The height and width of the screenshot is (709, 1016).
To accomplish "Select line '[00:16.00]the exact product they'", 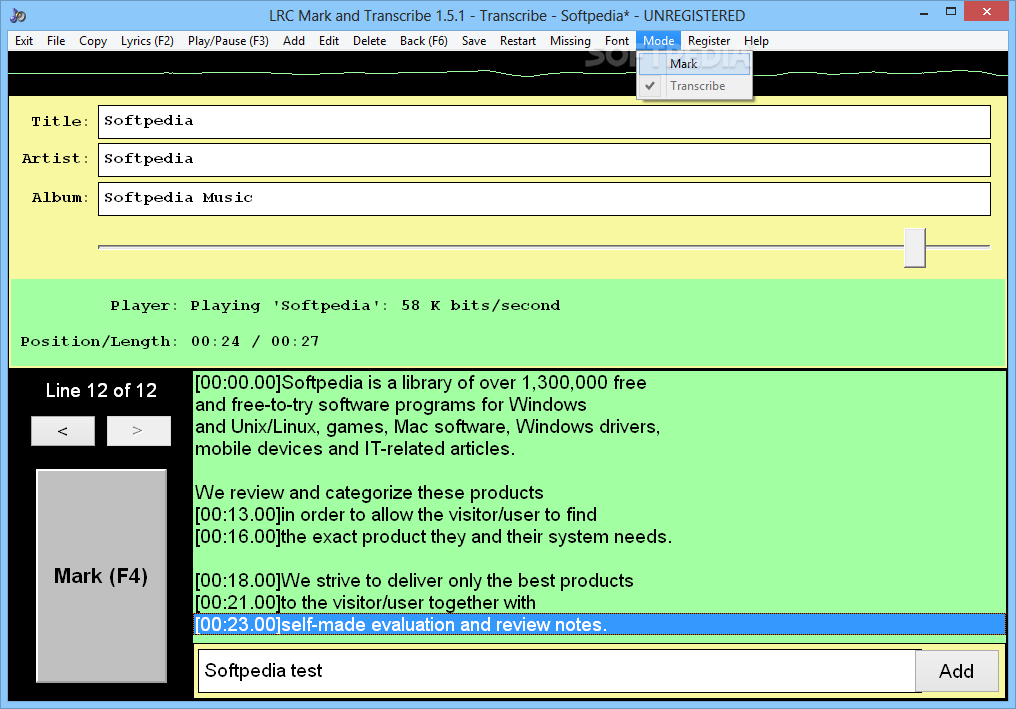I will pyautogui.click(x=599, y=537).
